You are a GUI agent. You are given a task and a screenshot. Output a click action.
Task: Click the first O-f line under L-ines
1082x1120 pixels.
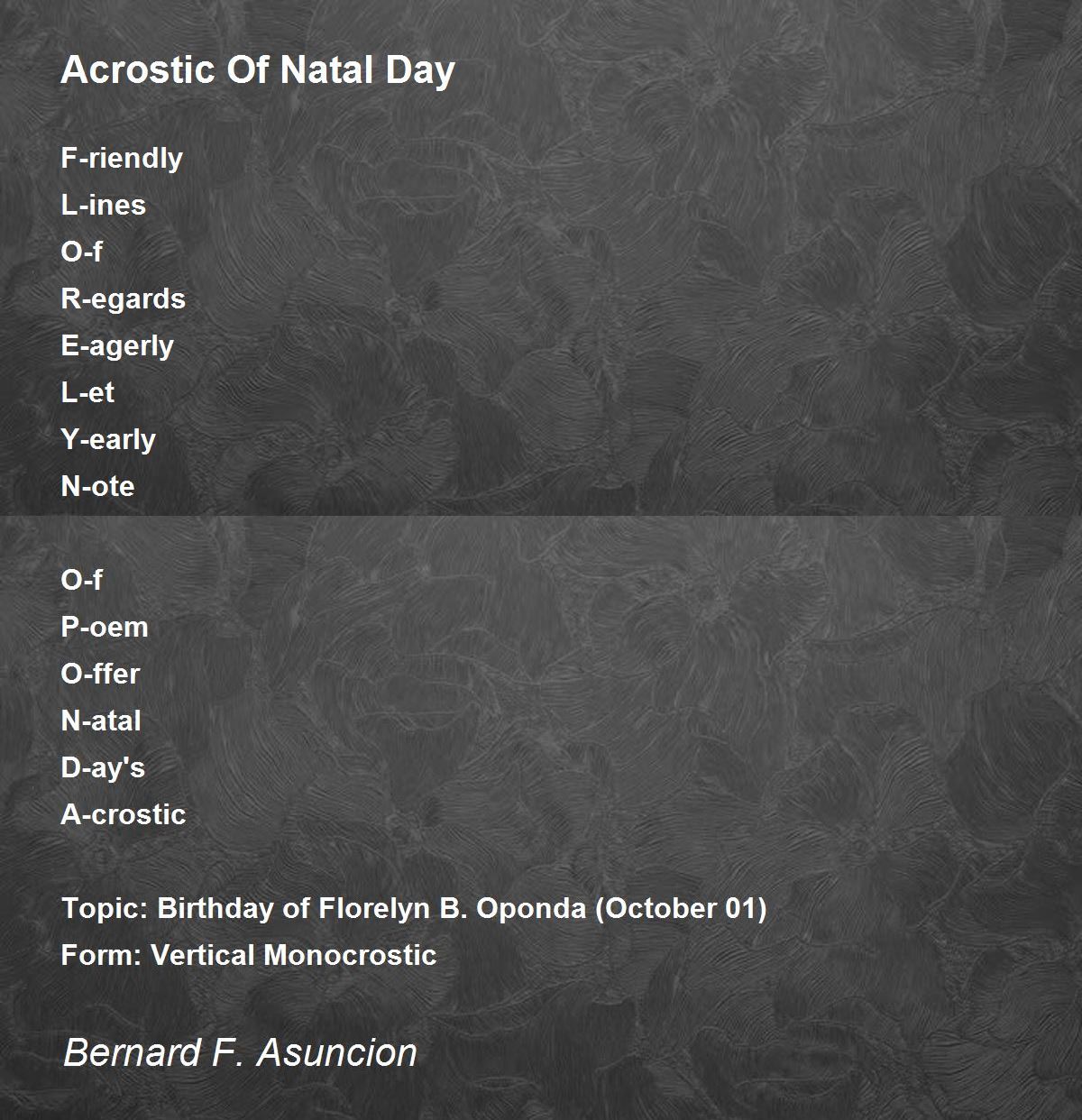(81, 252)
